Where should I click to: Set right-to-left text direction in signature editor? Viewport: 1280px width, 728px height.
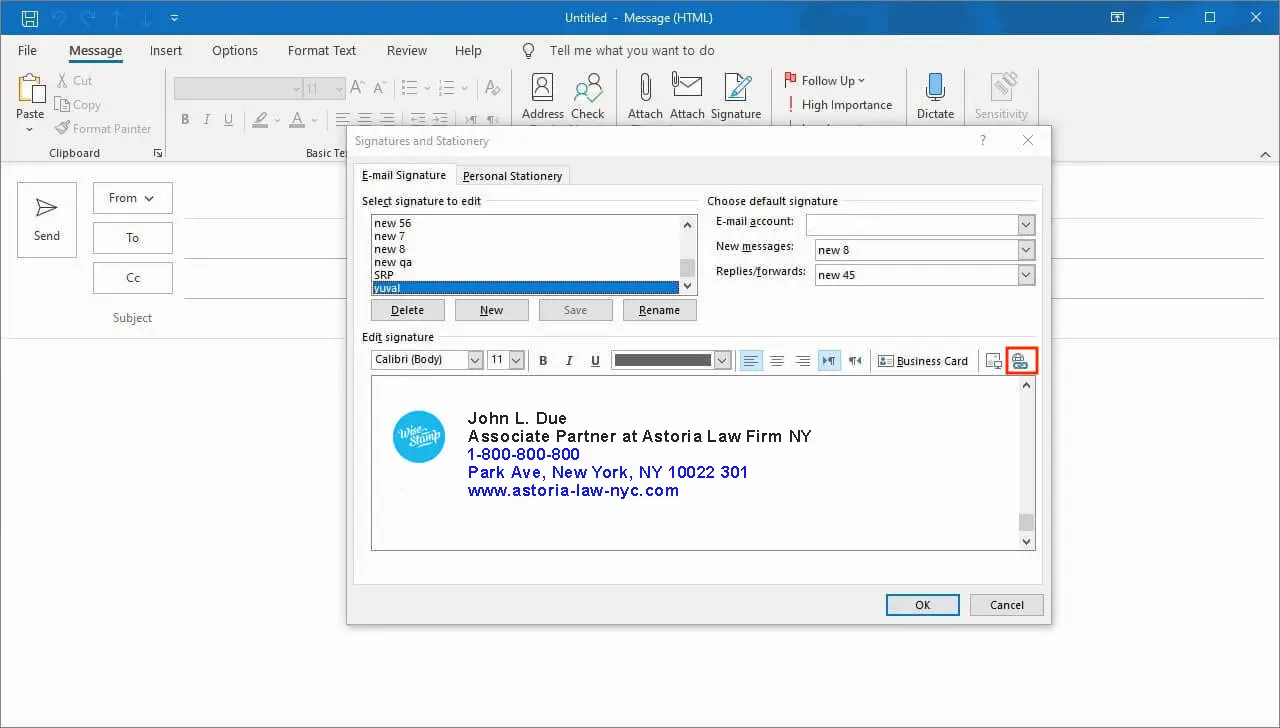click(855, 361)
